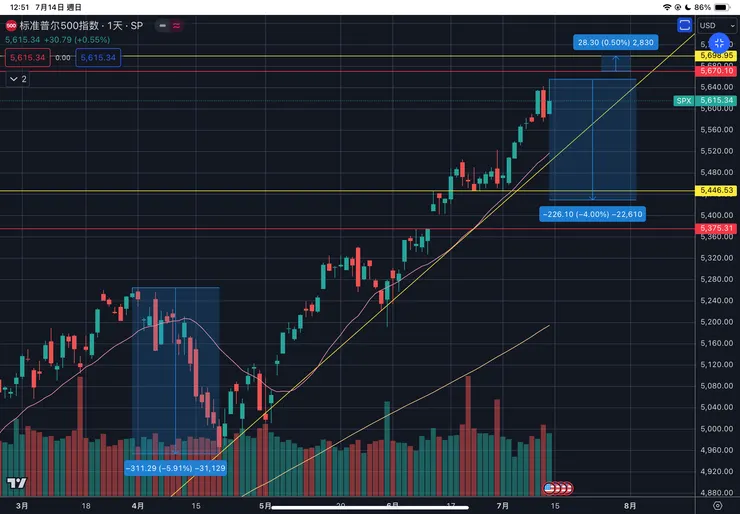Click the TradingView logo on chart
Viewport: 740px width, 514px height.
(x=15, y=483)
